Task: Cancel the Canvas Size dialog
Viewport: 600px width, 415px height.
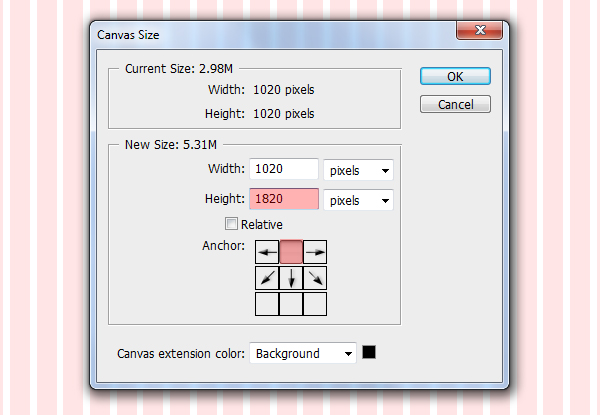Action: [x=455, y=104]
